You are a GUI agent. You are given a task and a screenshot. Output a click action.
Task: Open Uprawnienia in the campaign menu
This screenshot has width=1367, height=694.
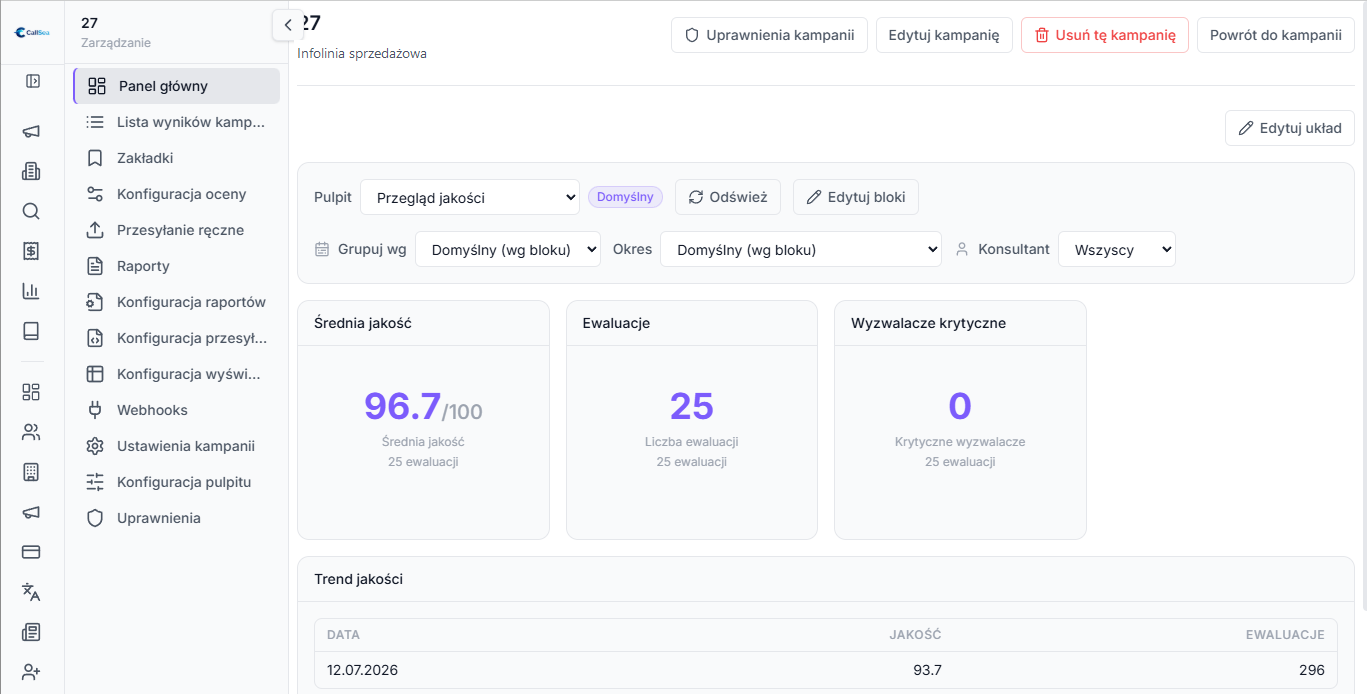[x=177, y=518]
